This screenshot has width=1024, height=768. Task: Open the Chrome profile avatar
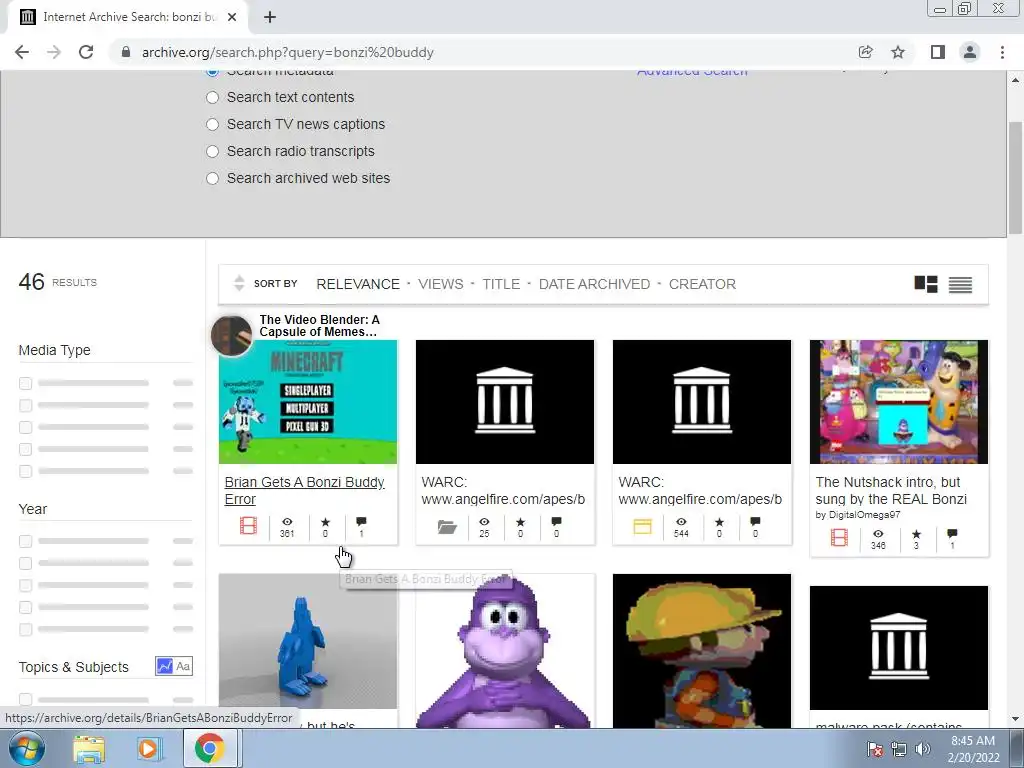pos(970,52)
